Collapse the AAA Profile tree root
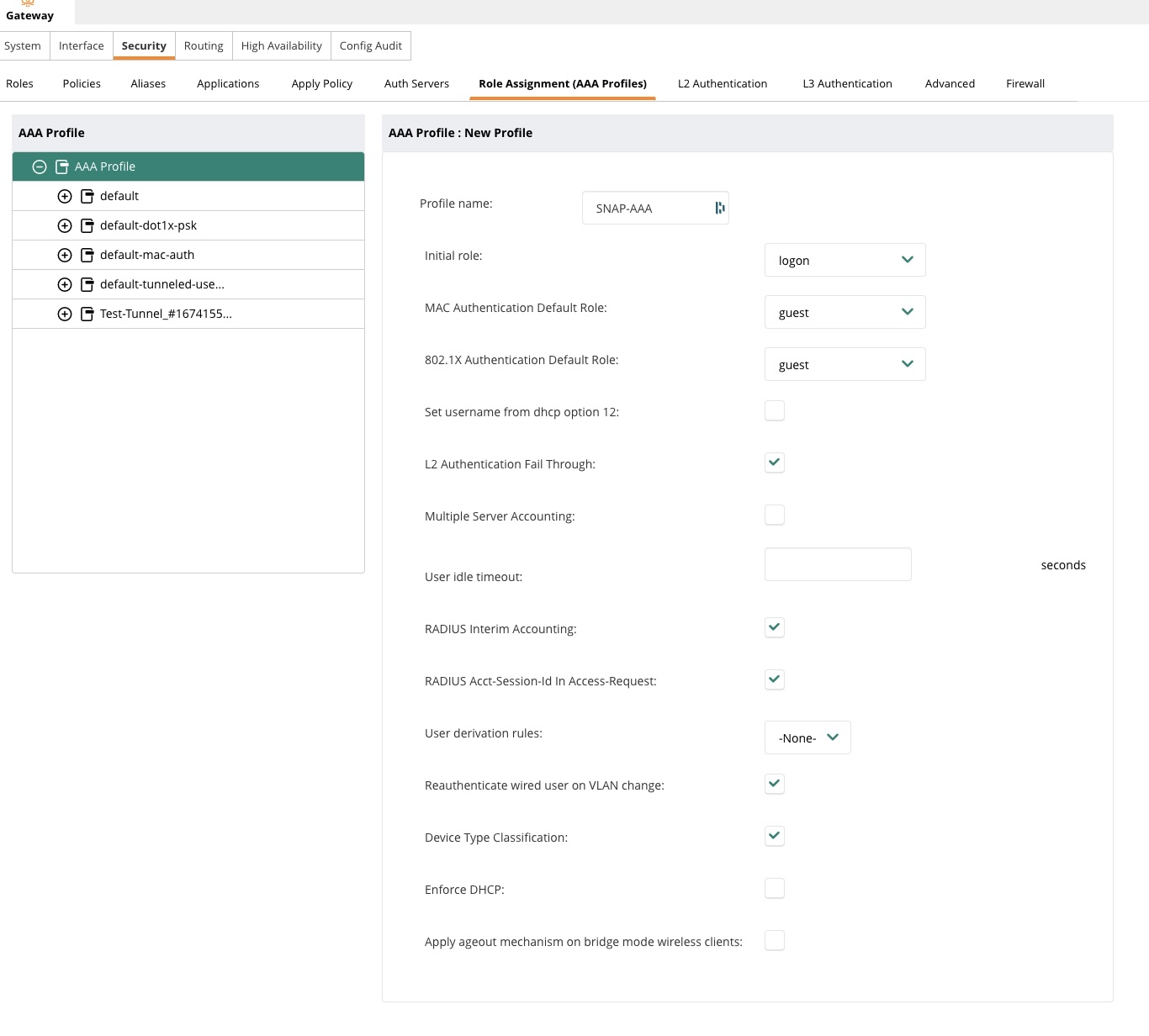 (39, 166)
